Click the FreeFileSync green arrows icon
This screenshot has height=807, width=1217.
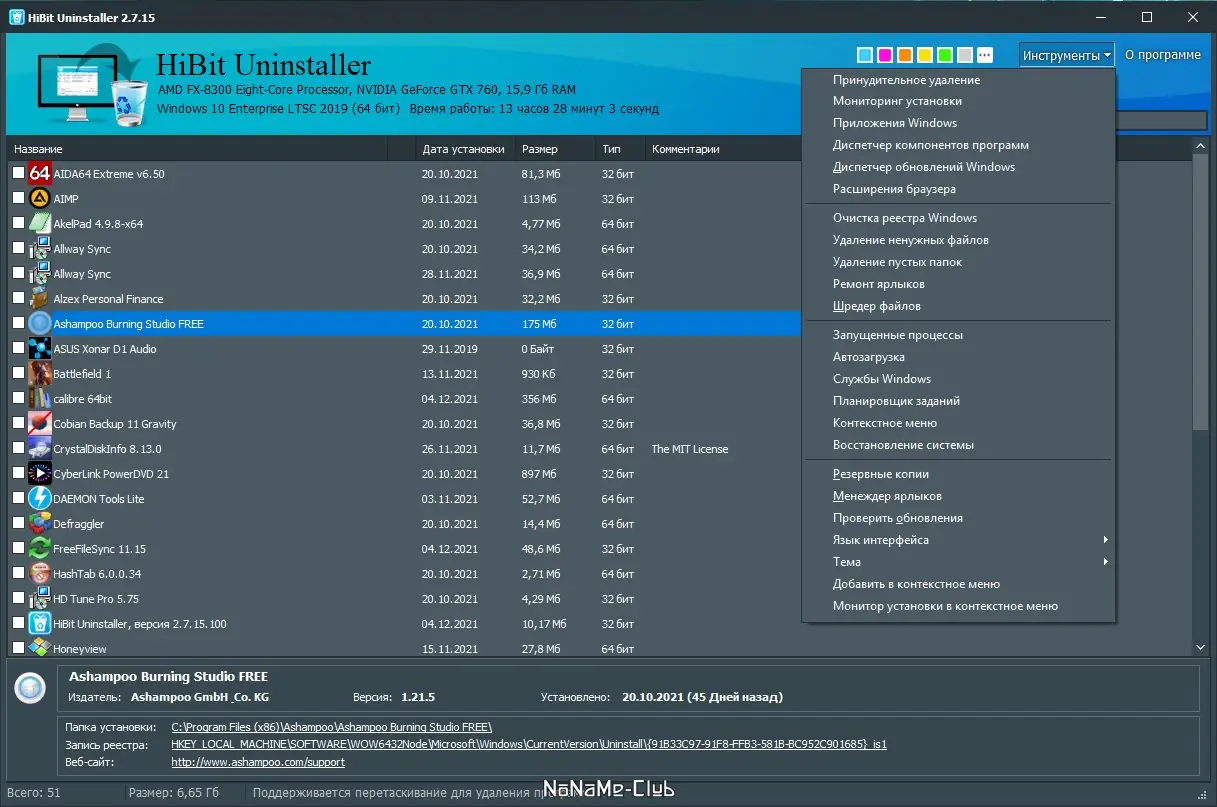click(x=40, y=548)
